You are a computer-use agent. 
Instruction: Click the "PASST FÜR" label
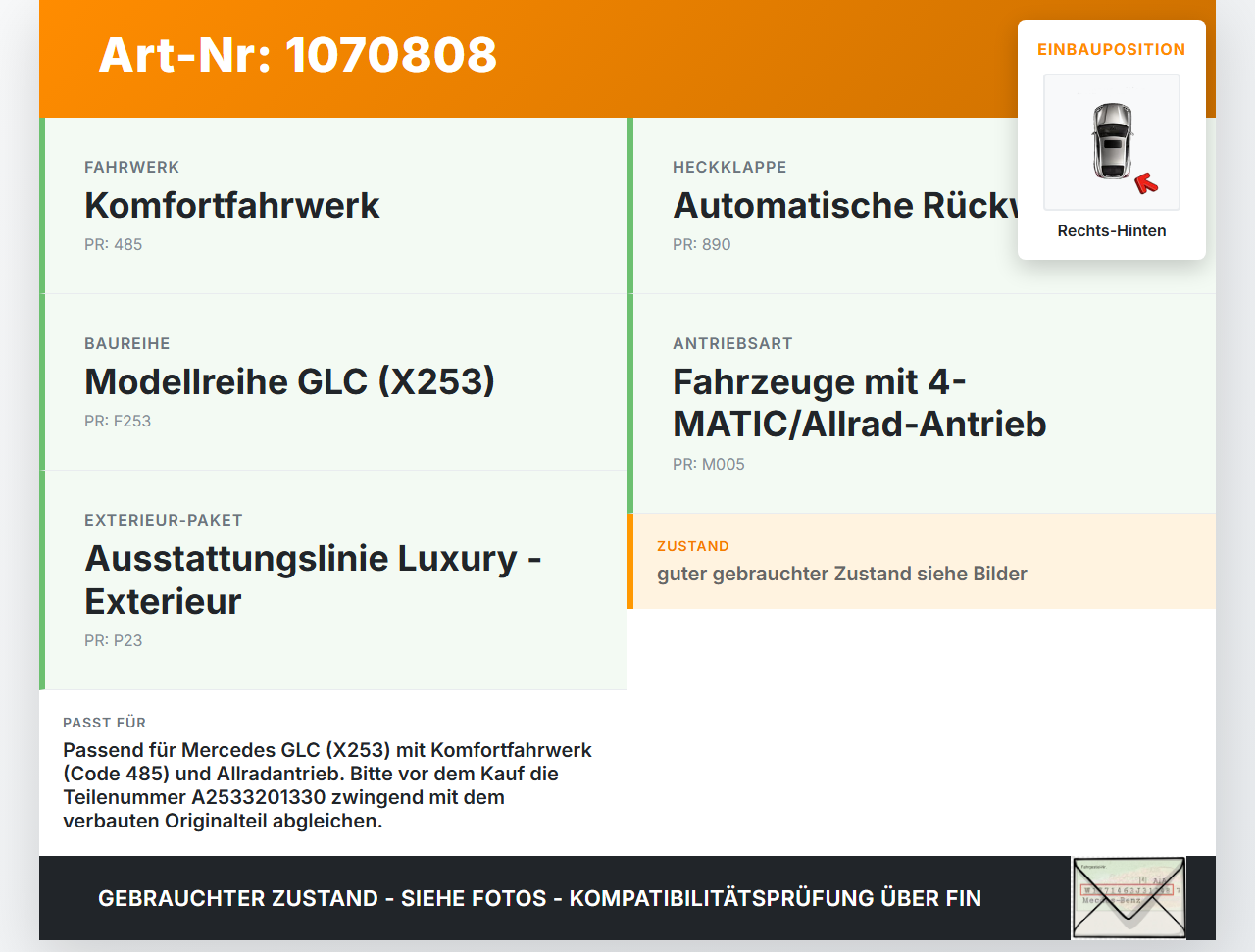tap(105, 723)
